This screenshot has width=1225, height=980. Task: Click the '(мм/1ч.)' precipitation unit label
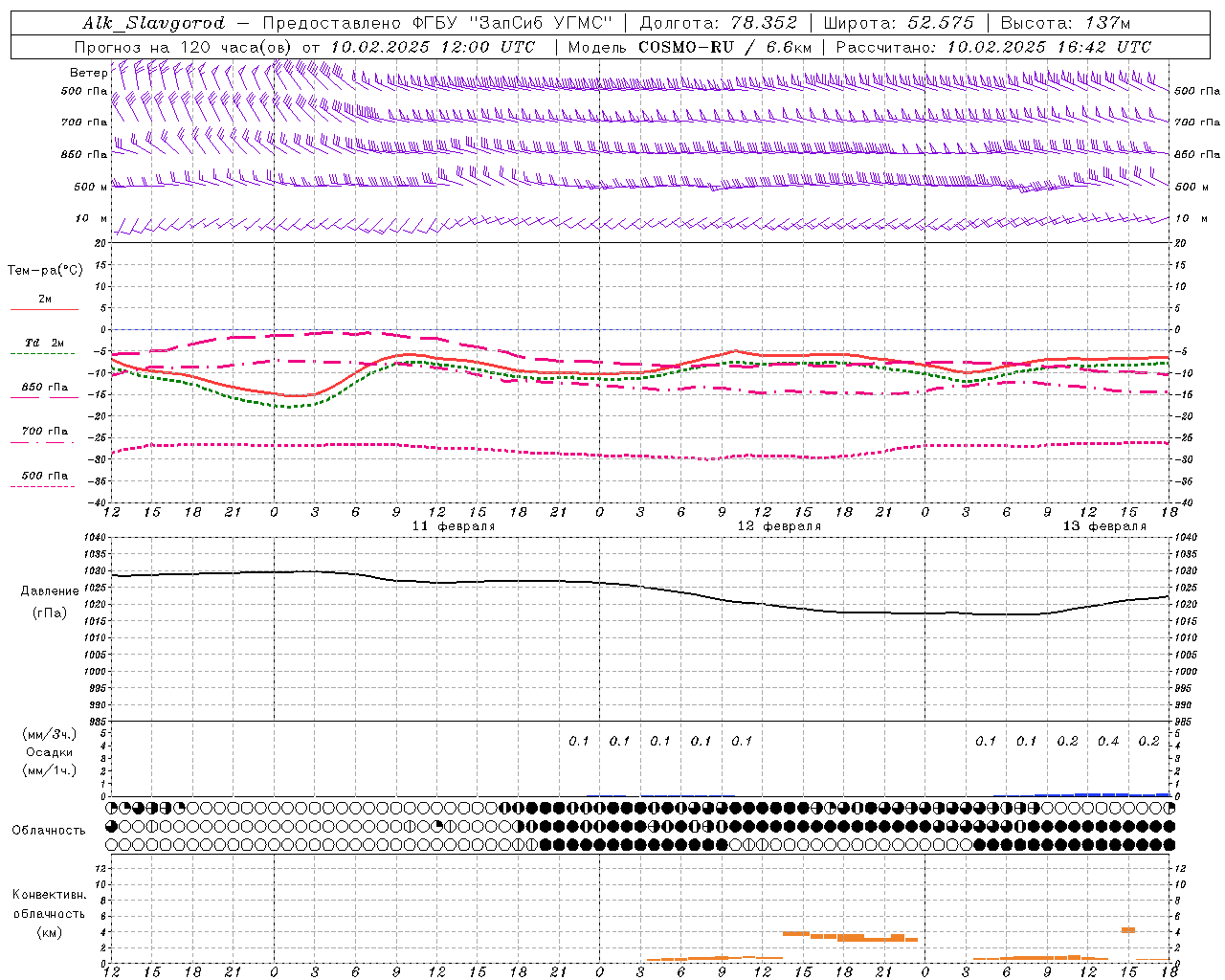(x=50, y=770)
